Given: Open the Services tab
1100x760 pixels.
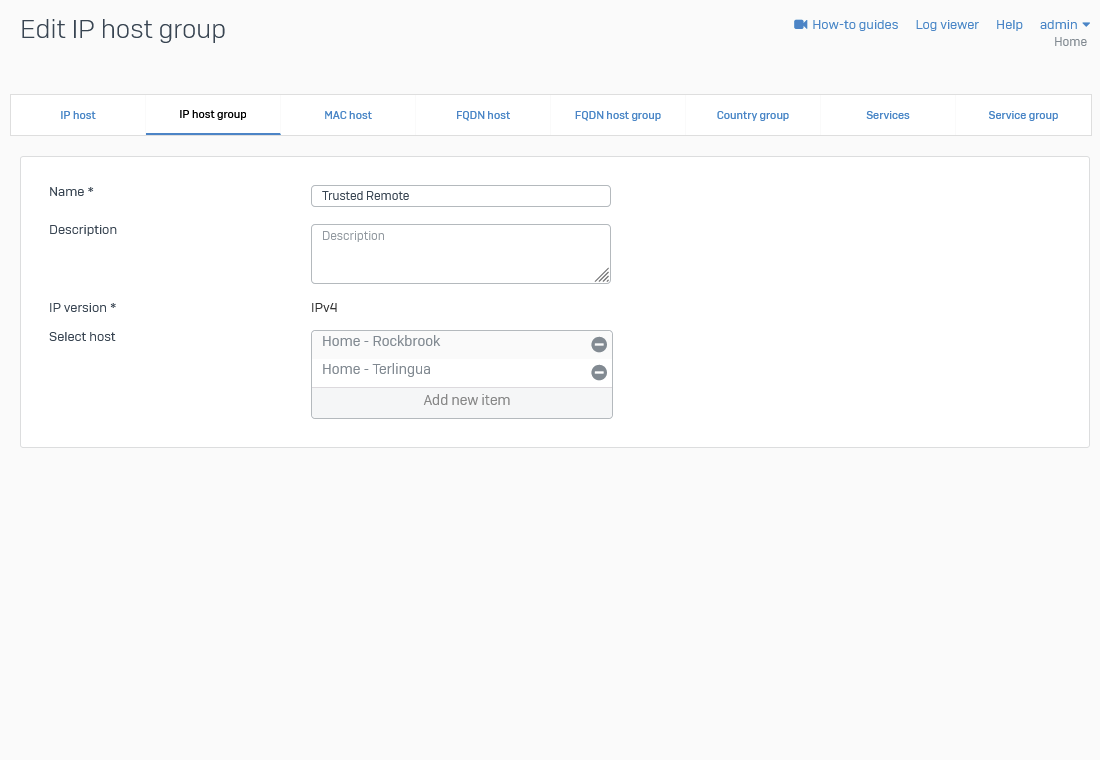Looking at the screenshot, I should (x=888, y=115).
